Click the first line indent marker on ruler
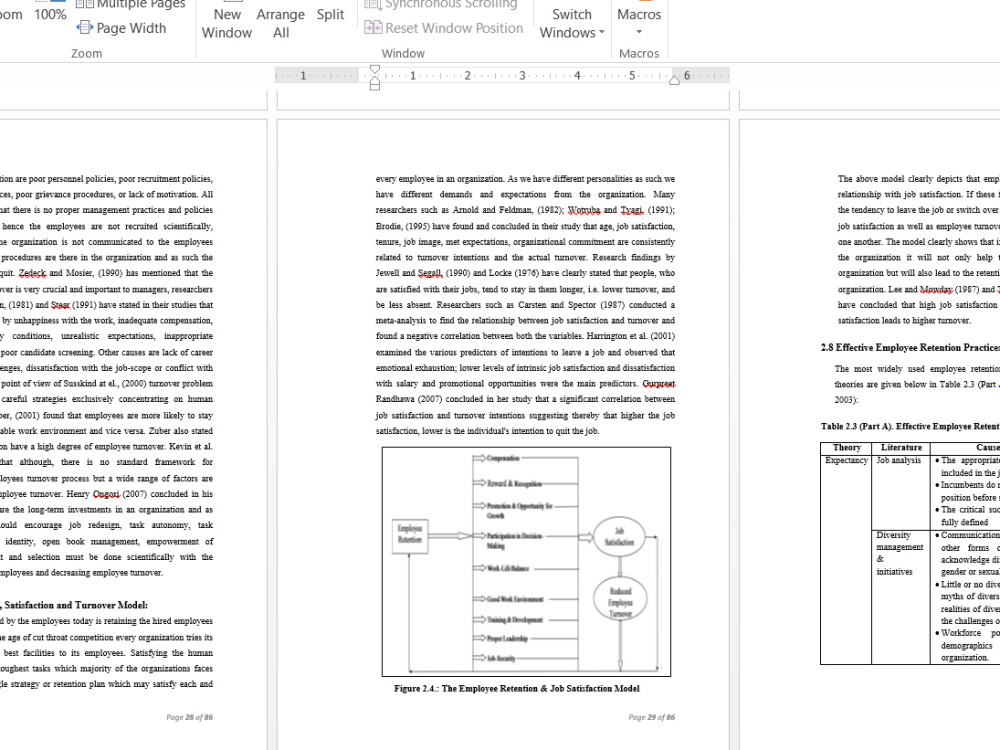Screen dimensions: 1000x750 pyautogui.click(x=375, y=70)
